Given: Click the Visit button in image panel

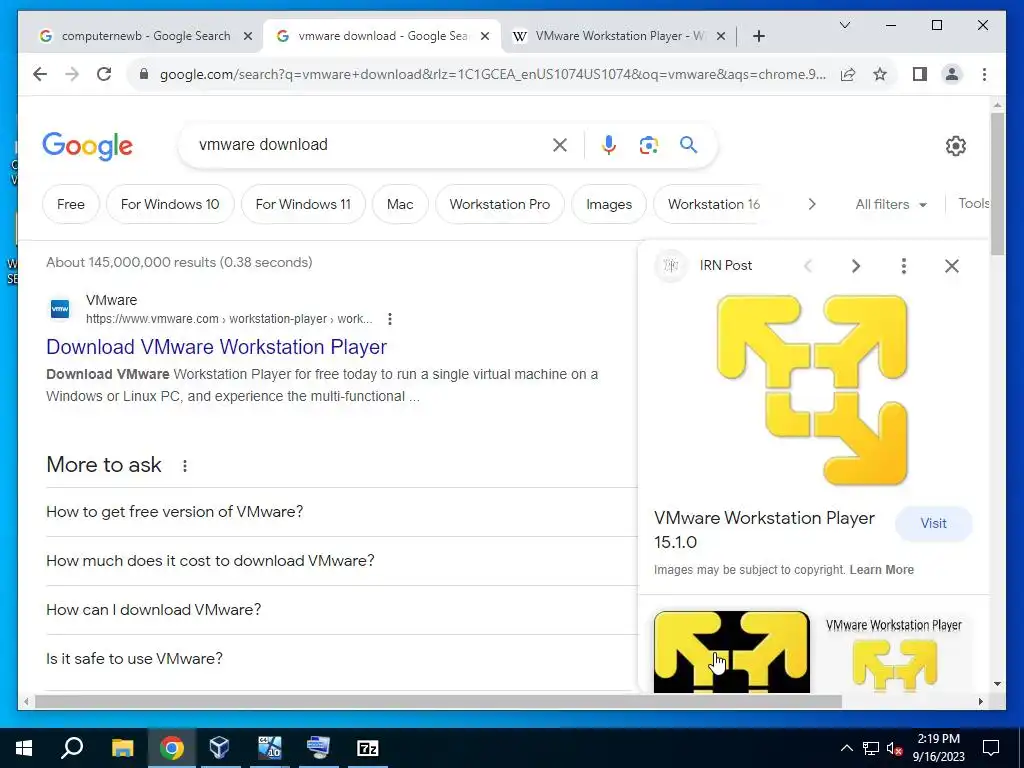Looking at the screenshot, I should click(933, 523).
